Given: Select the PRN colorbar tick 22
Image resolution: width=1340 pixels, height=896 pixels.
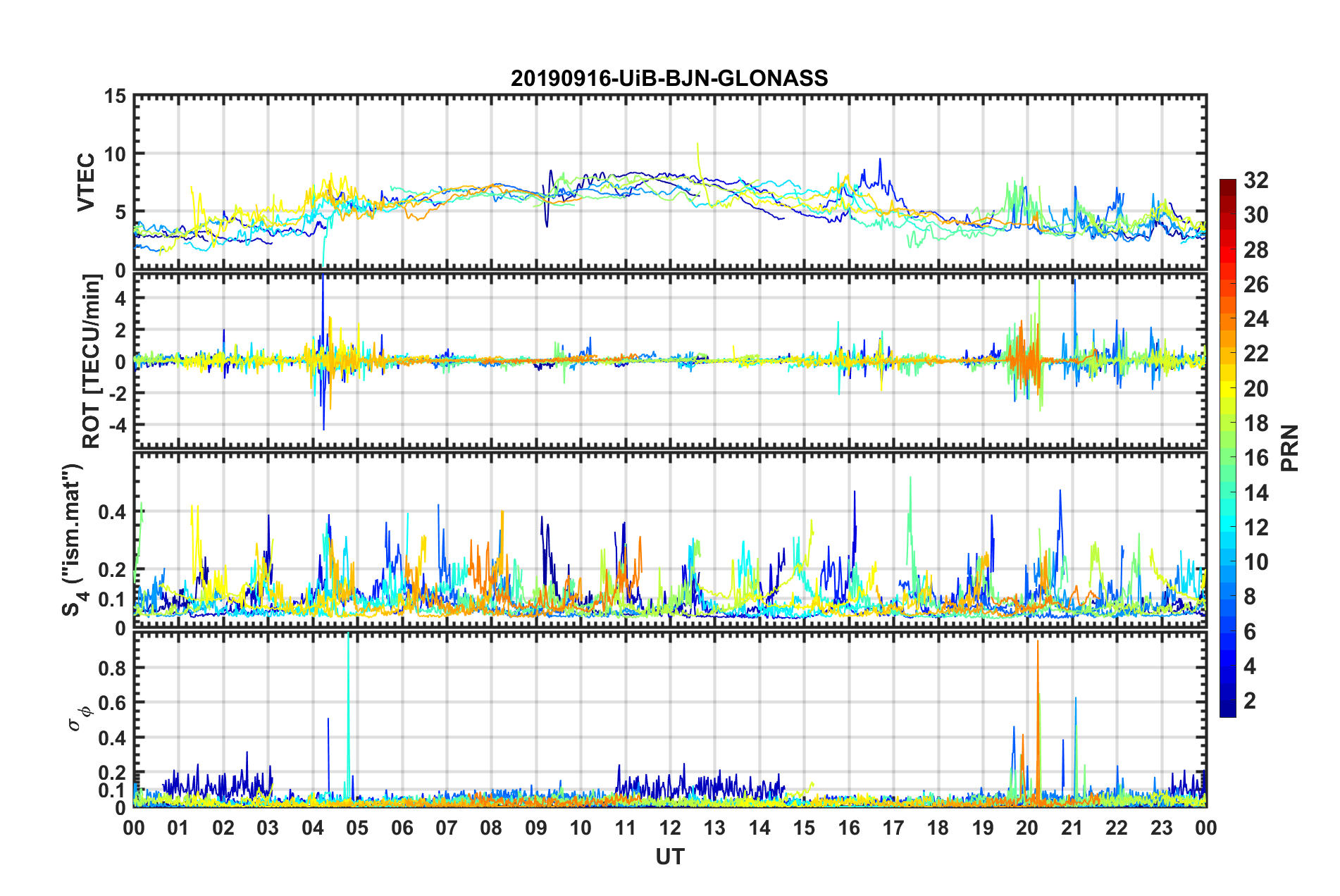Looking at the screenshot, I should [1255, 354].
